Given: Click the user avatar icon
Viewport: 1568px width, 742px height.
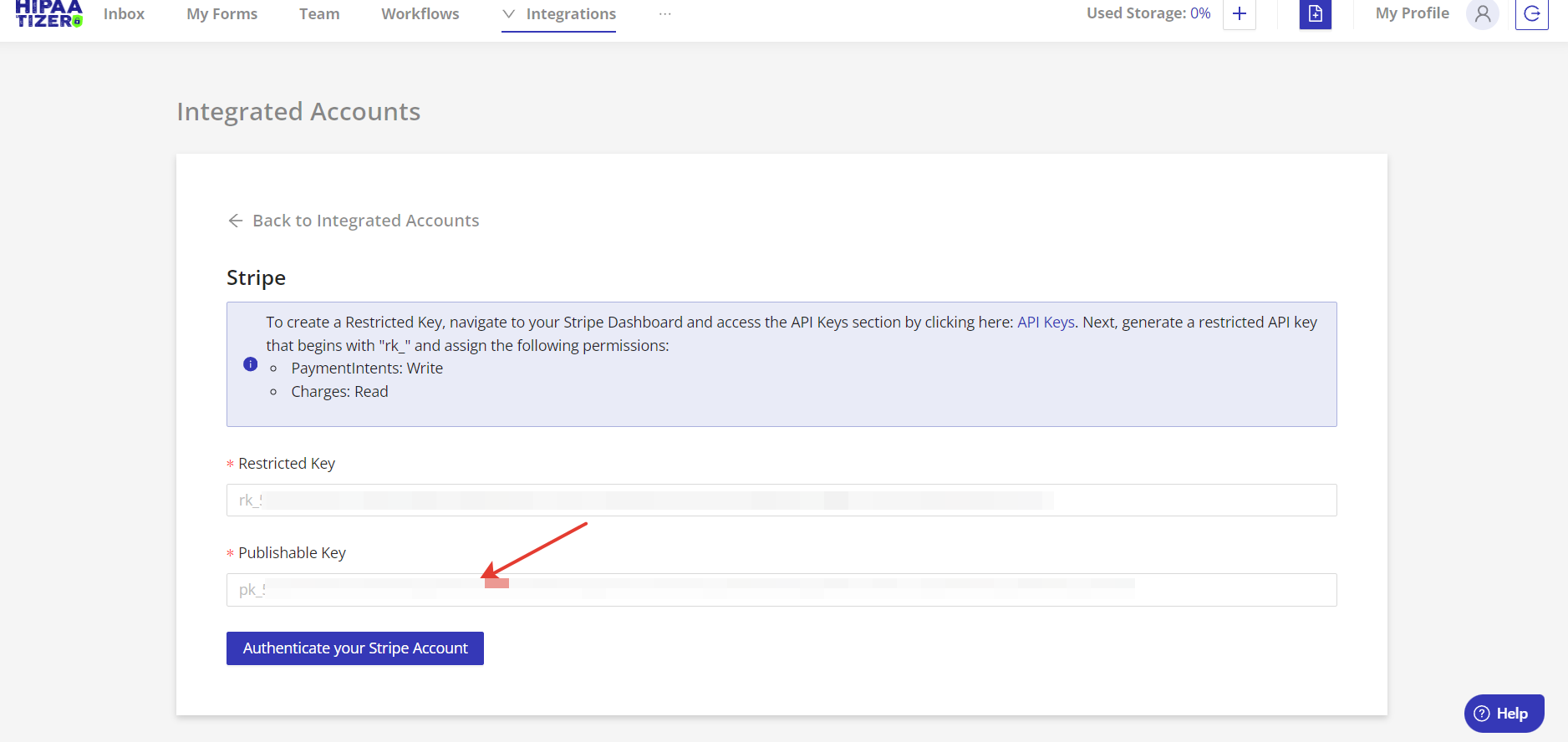Looking at the screenshot, I should tap(1482, 14).
